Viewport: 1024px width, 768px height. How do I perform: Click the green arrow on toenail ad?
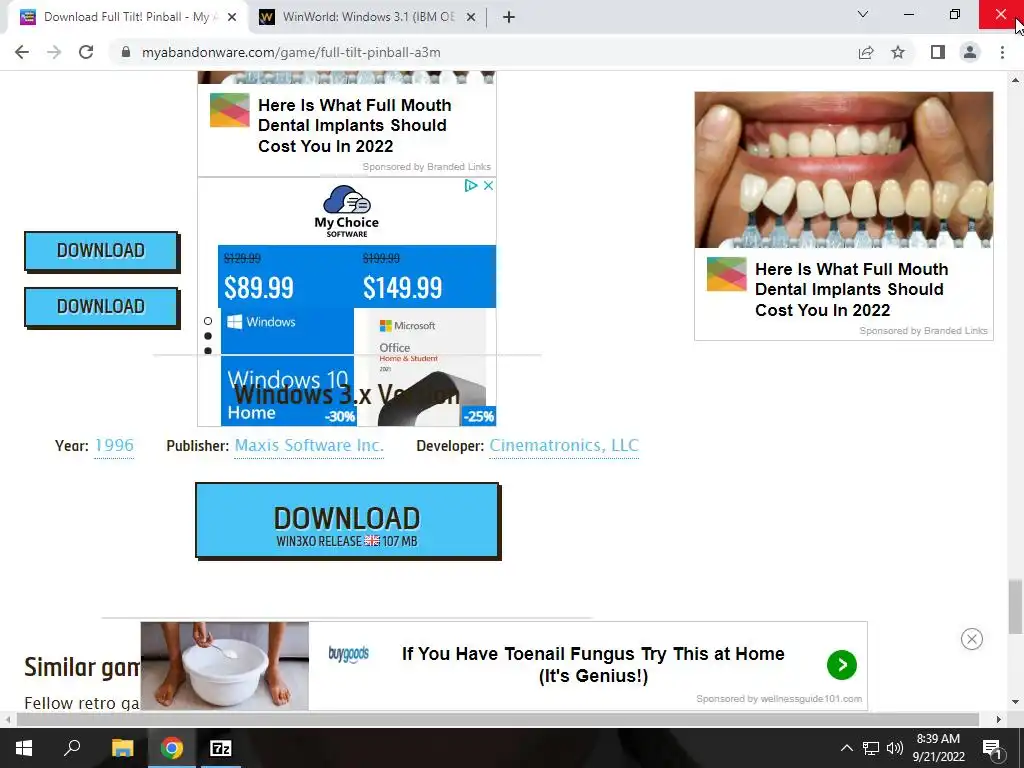point(842,665)
